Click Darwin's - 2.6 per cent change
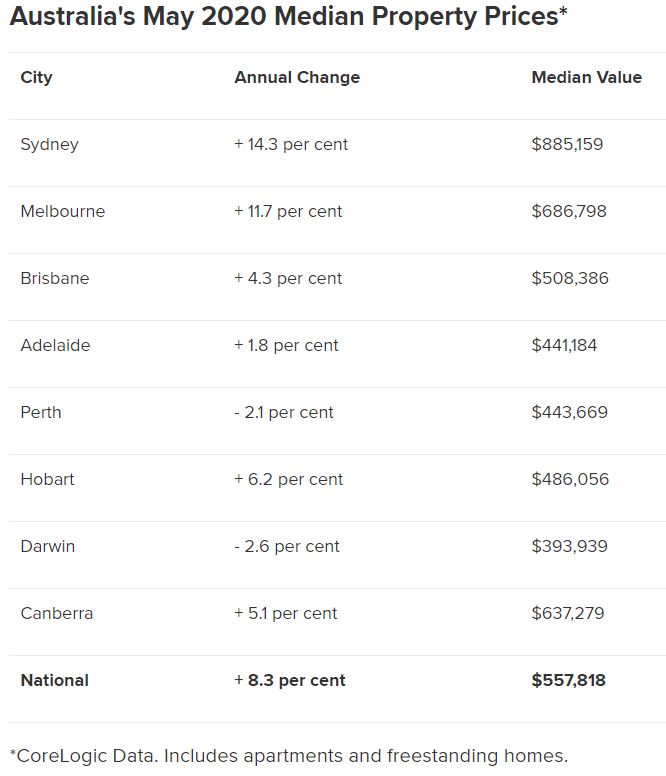This screenshot has width=666, height=776. click(286, 547)
